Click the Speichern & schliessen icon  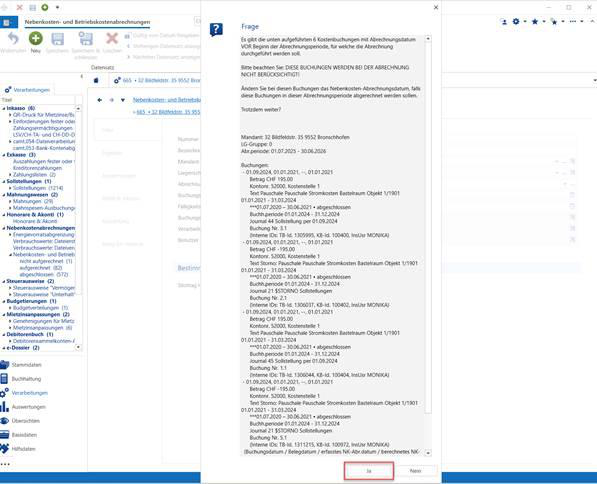coord(85,38)
